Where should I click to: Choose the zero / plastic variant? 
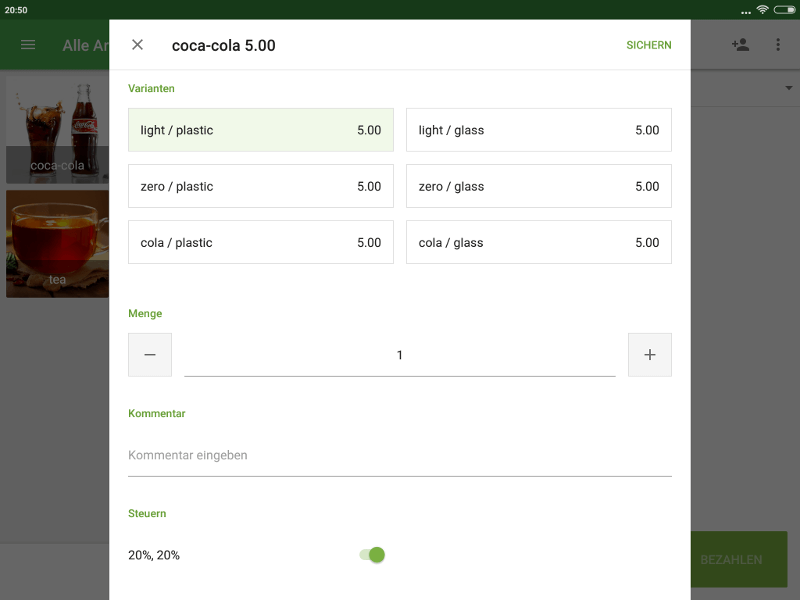[x=260, y=186]
